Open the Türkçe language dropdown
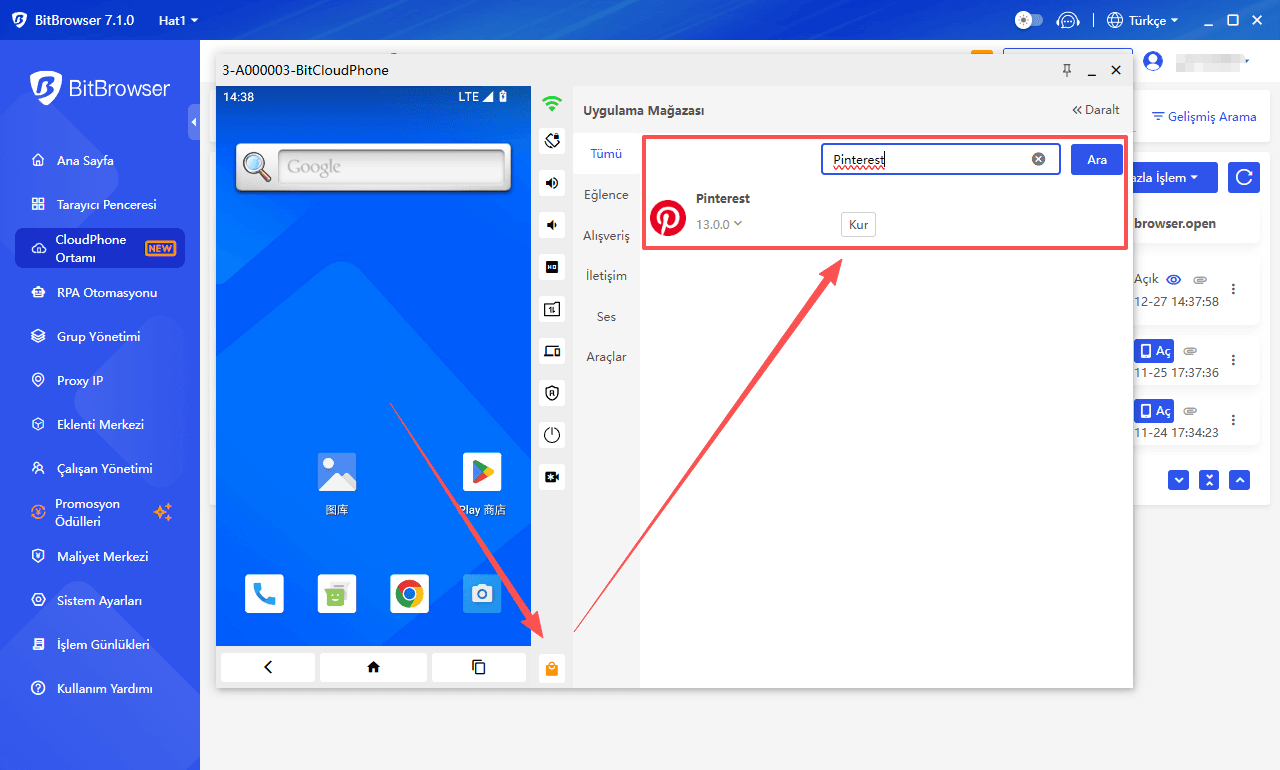 pos(1142,20)
